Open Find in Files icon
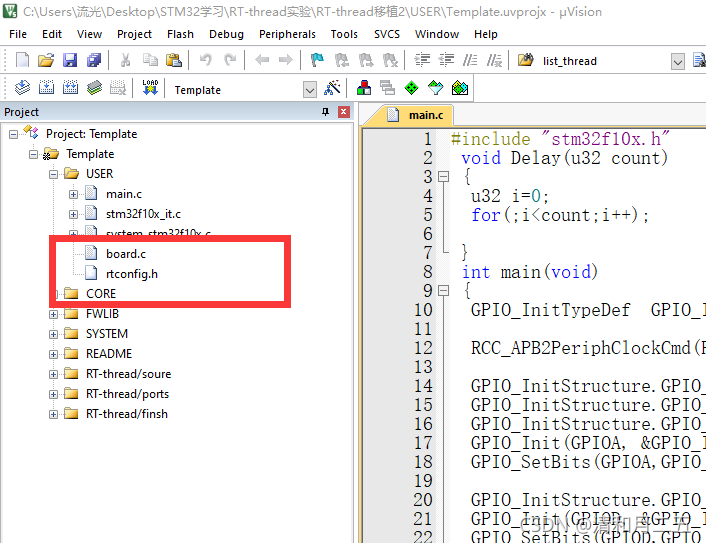 525,60
